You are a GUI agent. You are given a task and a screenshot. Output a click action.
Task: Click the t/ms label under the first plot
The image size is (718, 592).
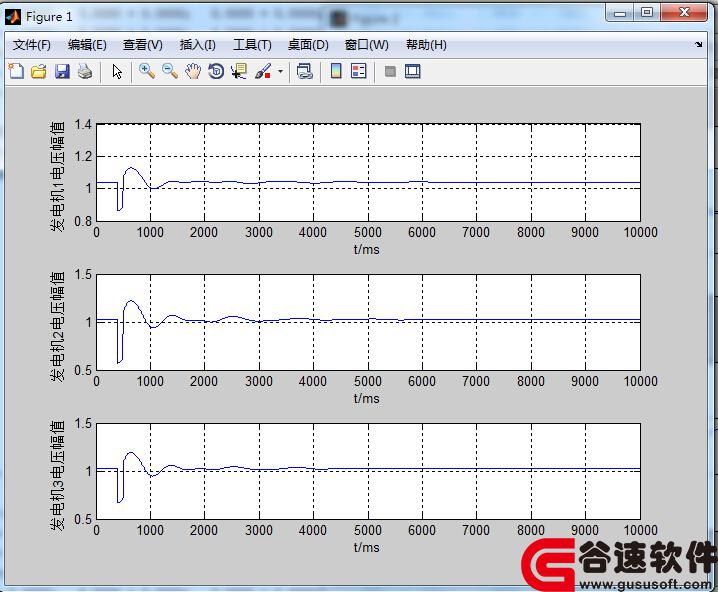click(x=366, y=250)
